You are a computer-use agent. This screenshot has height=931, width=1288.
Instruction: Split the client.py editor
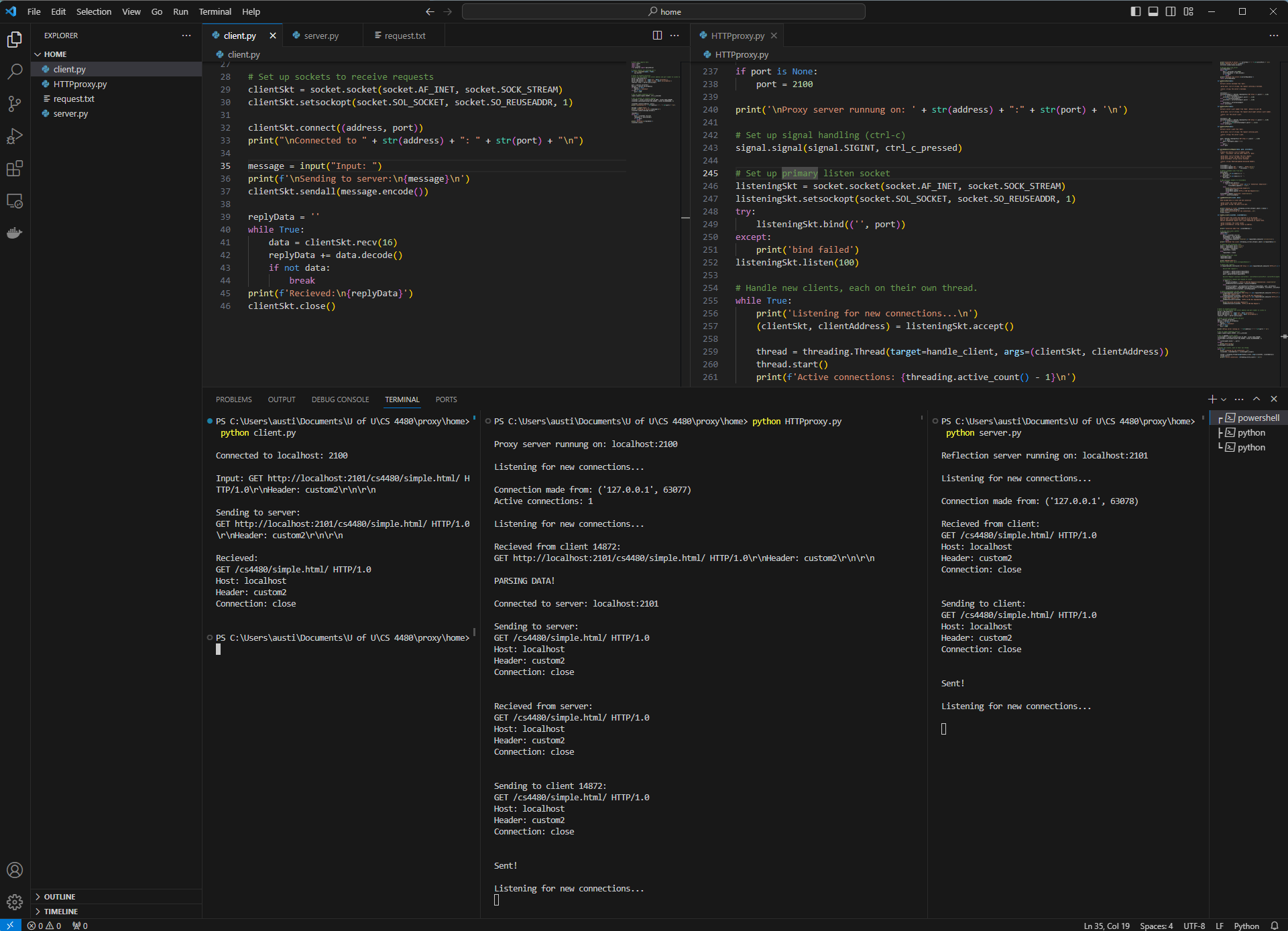coord(657,35)
